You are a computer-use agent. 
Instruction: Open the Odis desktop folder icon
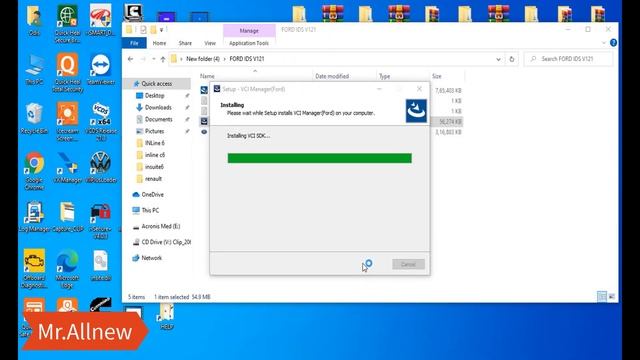point(34,20)
